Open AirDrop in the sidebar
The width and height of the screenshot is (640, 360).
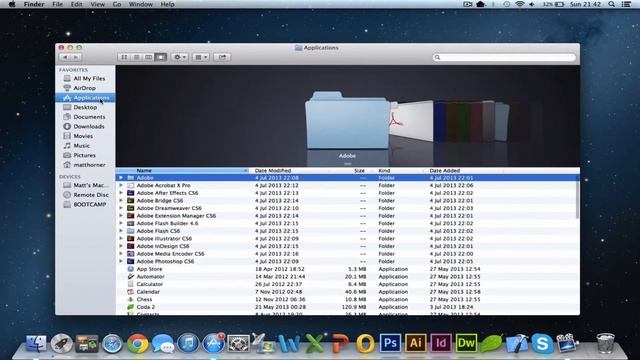tap(85, 88)
